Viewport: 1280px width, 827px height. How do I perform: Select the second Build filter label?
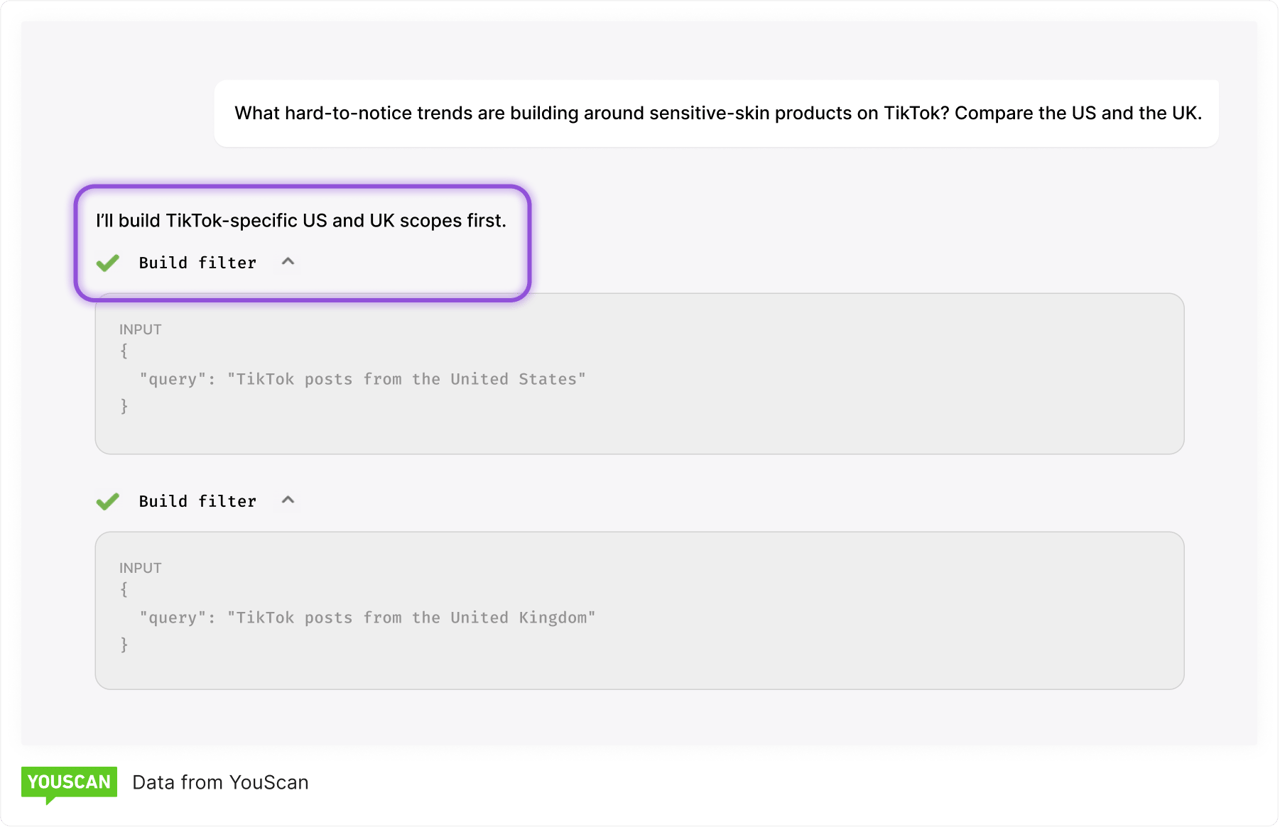(197, 502)
